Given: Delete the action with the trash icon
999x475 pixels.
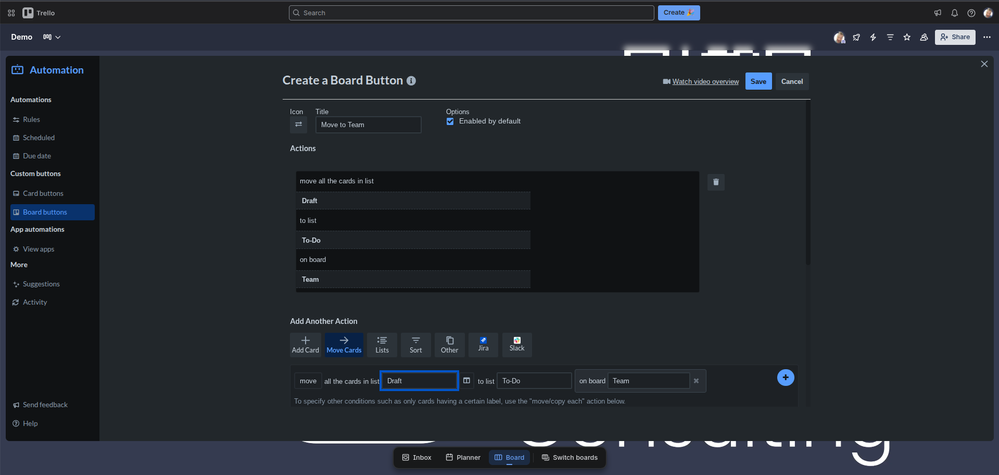Looking at the screenshot, I should (x=715, y=182).
